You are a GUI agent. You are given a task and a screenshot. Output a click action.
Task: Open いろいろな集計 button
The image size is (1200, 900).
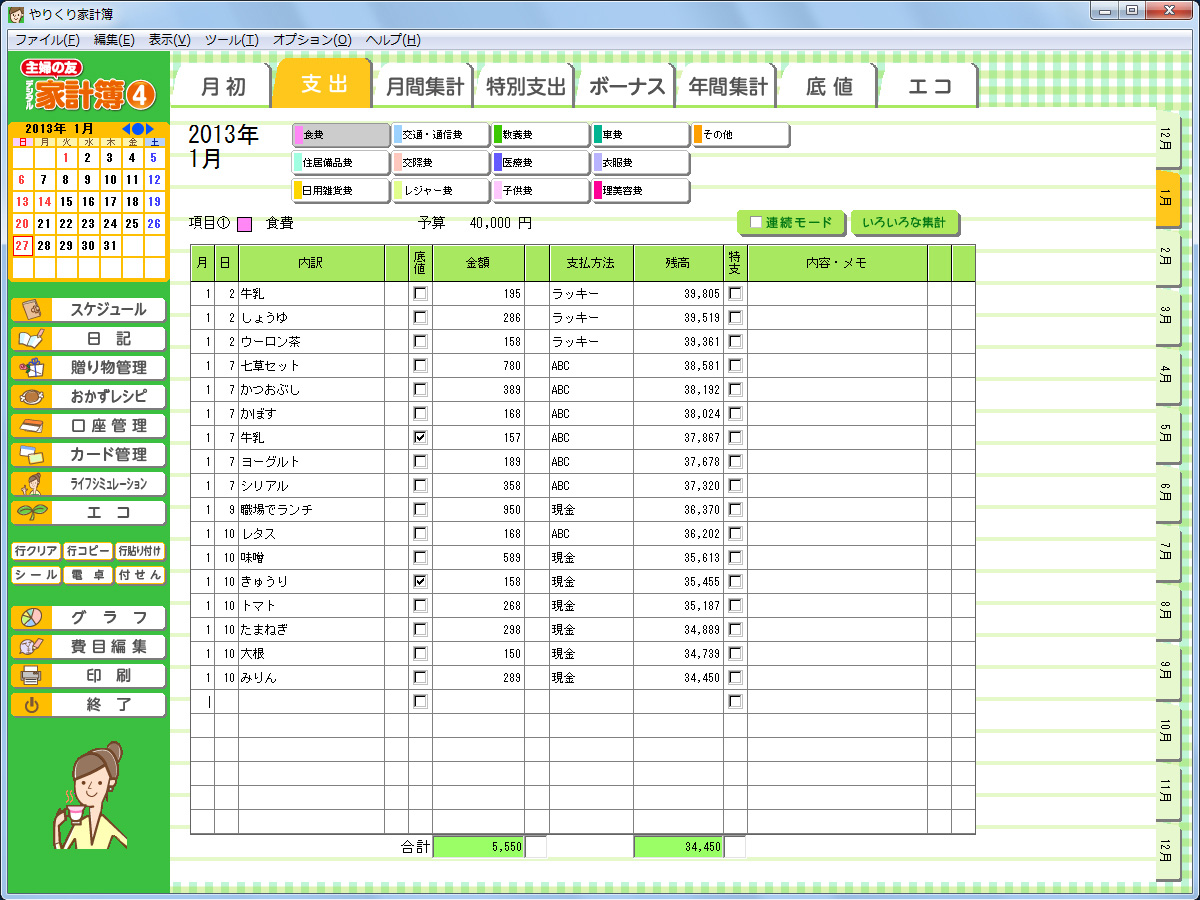click(x=905, y=223)
